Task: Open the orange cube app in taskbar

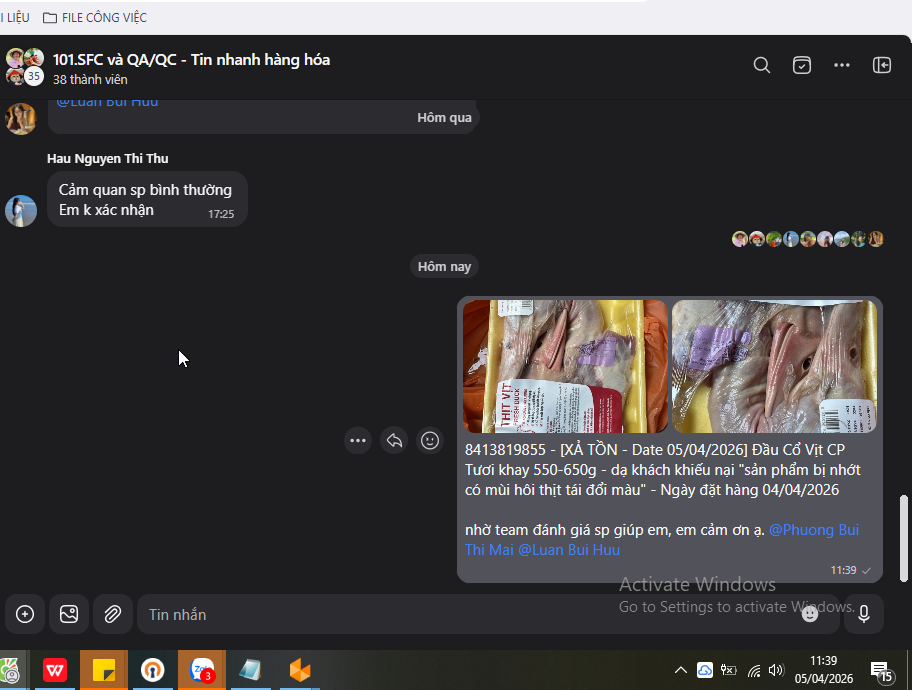Action: pos(300,670)
